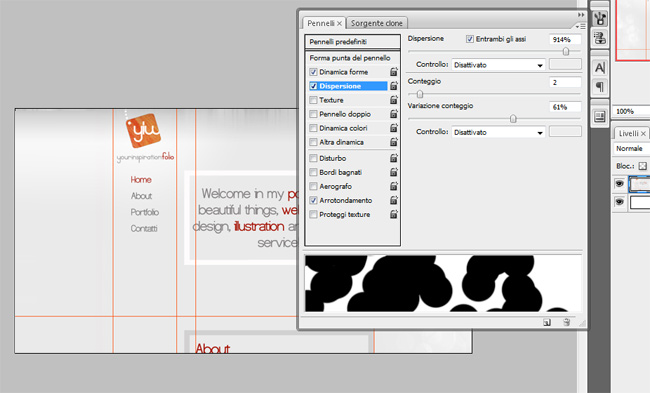The image size is (650, 393).
Task: Click the Dispersione slider handle
Action: pyautogui.click(x=565, y=51)
